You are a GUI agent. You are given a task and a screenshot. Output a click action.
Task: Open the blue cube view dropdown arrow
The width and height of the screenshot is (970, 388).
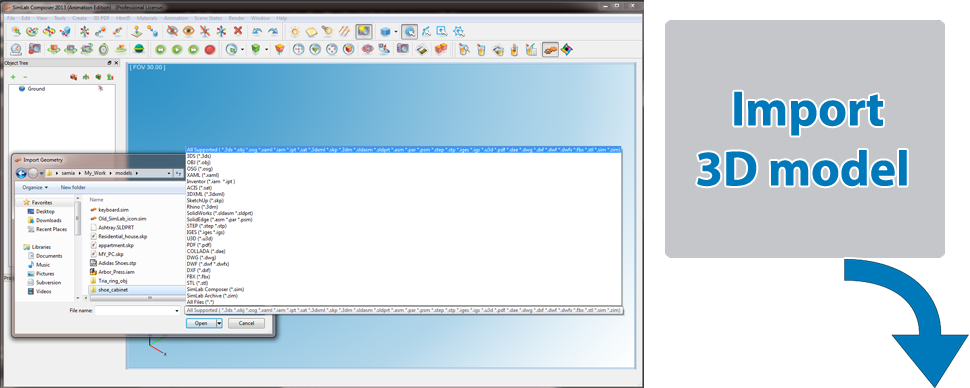pyautogui.click(x=395, y=31)
